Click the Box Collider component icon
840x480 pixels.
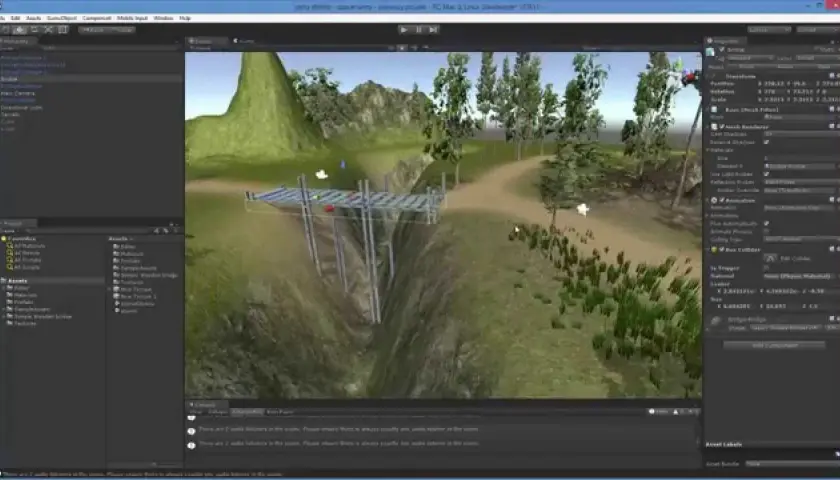714,250
